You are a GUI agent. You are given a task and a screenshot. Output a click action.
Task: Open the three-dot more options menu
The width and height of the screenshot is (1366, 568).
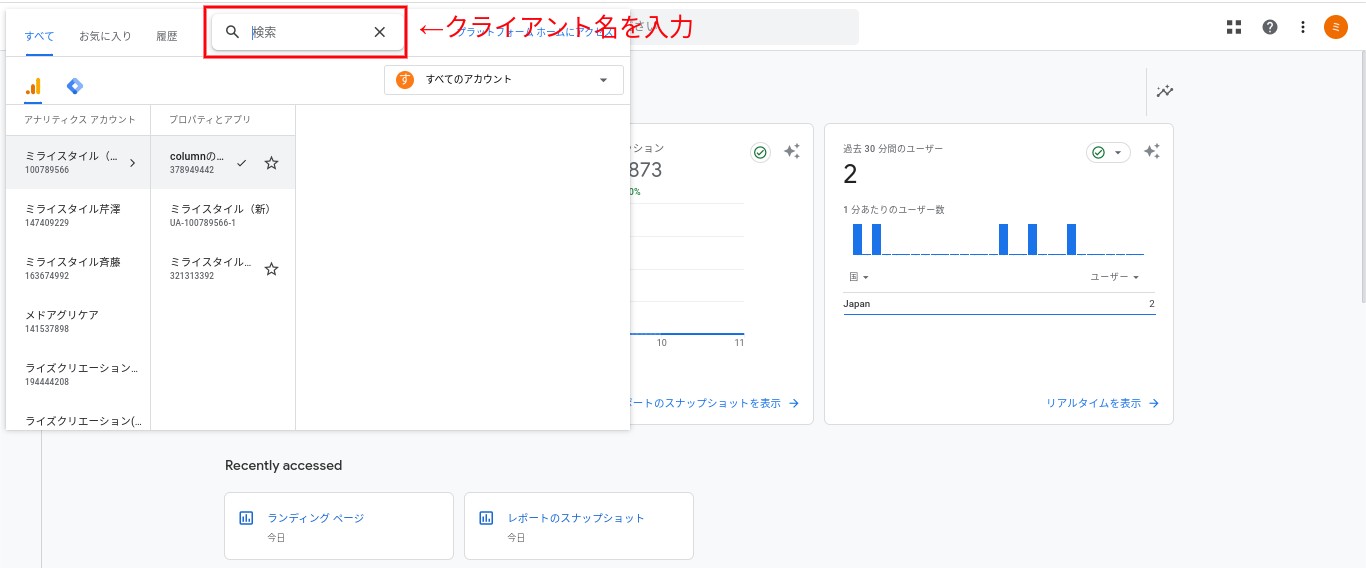(x=1303, y=27)
